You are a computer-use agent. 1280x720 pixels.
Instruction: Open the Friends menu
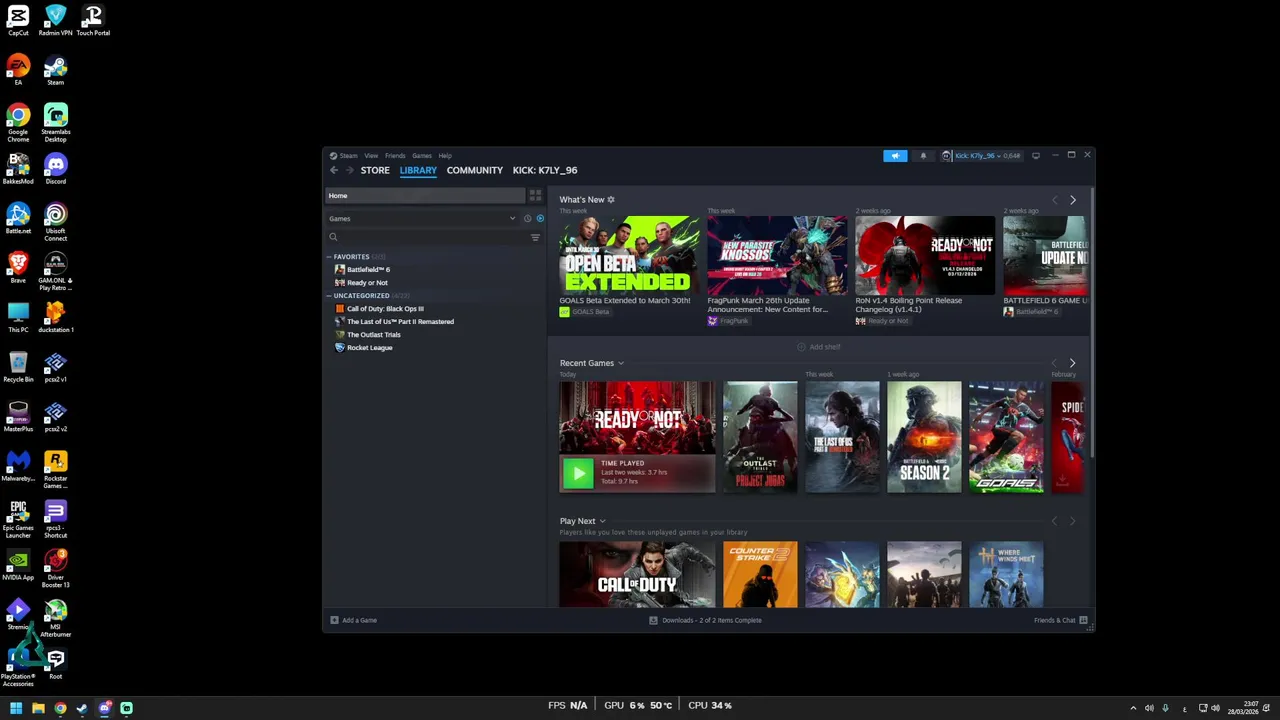pyautogui.click(x=395, y=156)
